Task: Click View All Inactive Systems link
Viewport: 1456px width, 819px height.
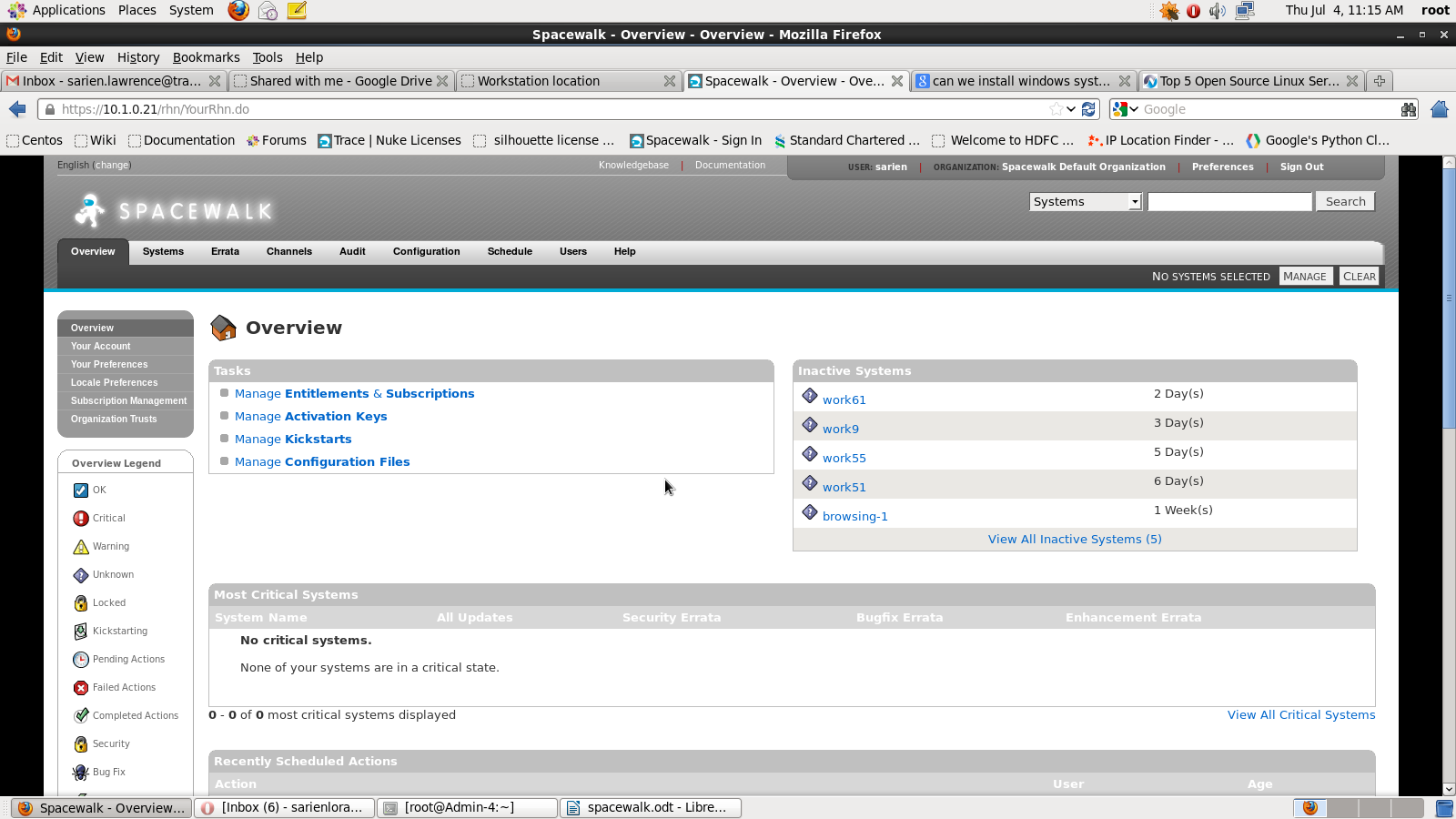Action: click(x=1074, y=539)
